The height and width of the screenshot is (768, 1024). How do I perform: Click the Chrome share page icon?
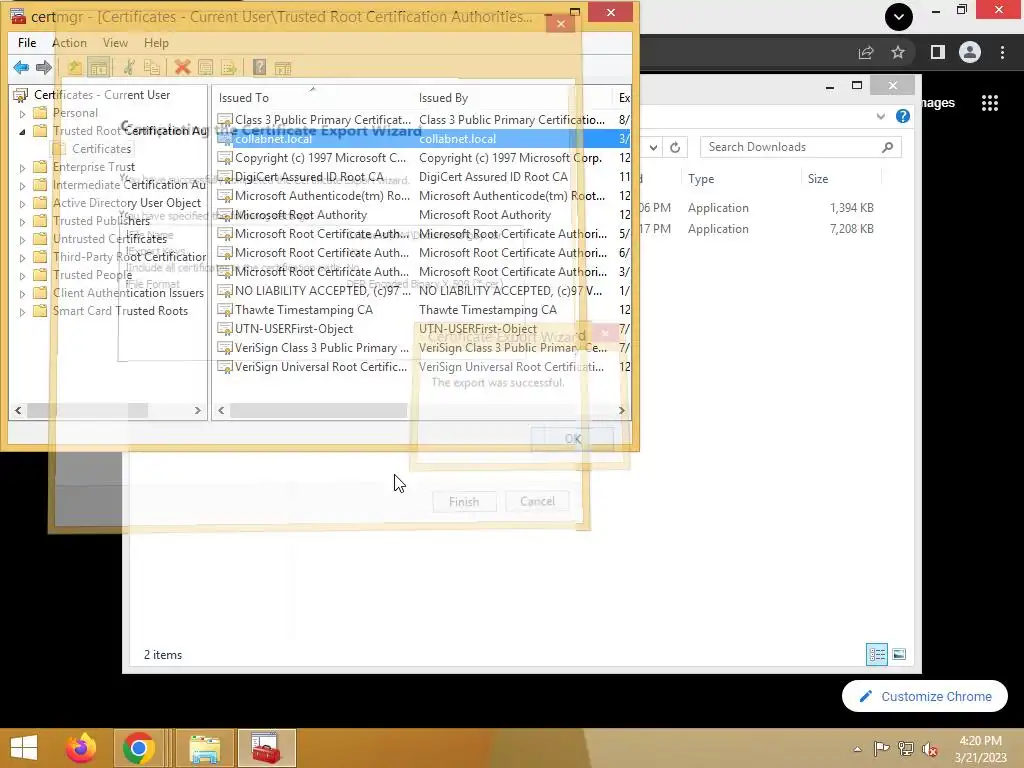tap(866, 52)
